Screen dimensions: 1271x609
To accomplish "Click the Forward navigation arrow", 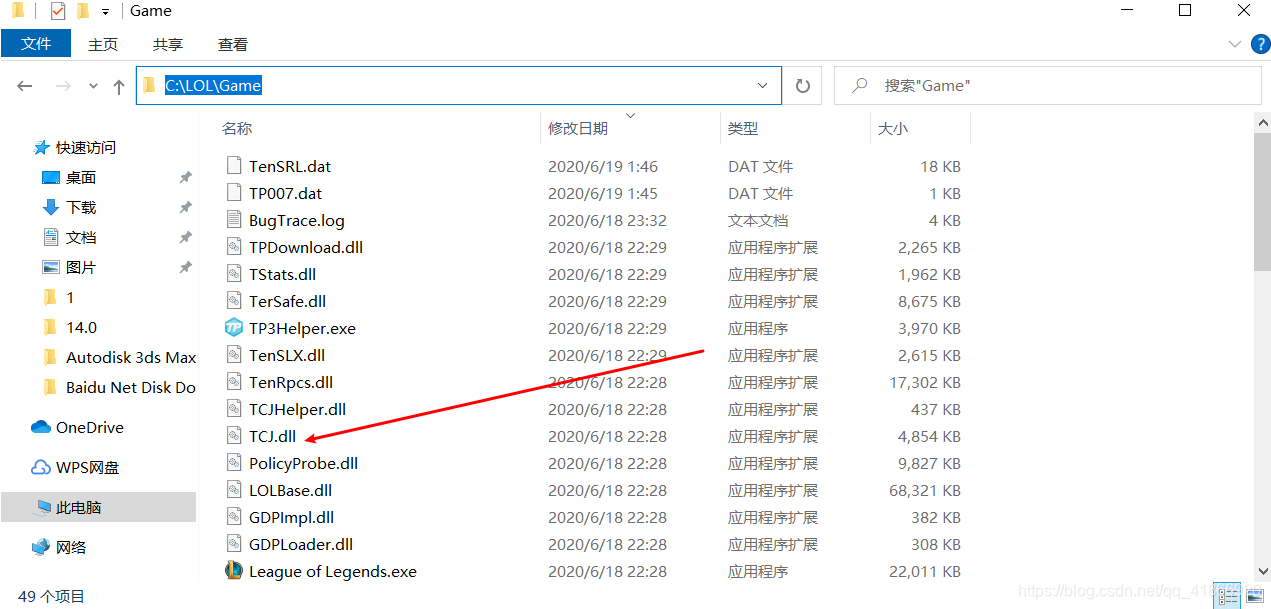I will click(x=63, y=87).
